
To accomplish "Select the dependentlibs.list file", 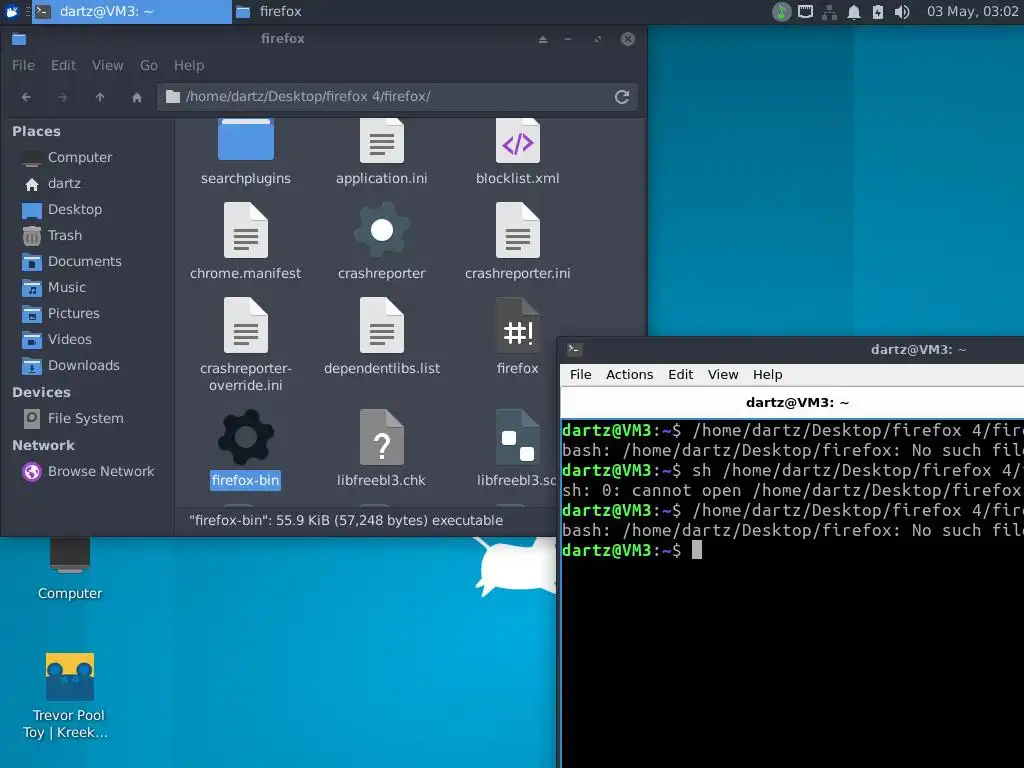I will (x=381, y=337).
